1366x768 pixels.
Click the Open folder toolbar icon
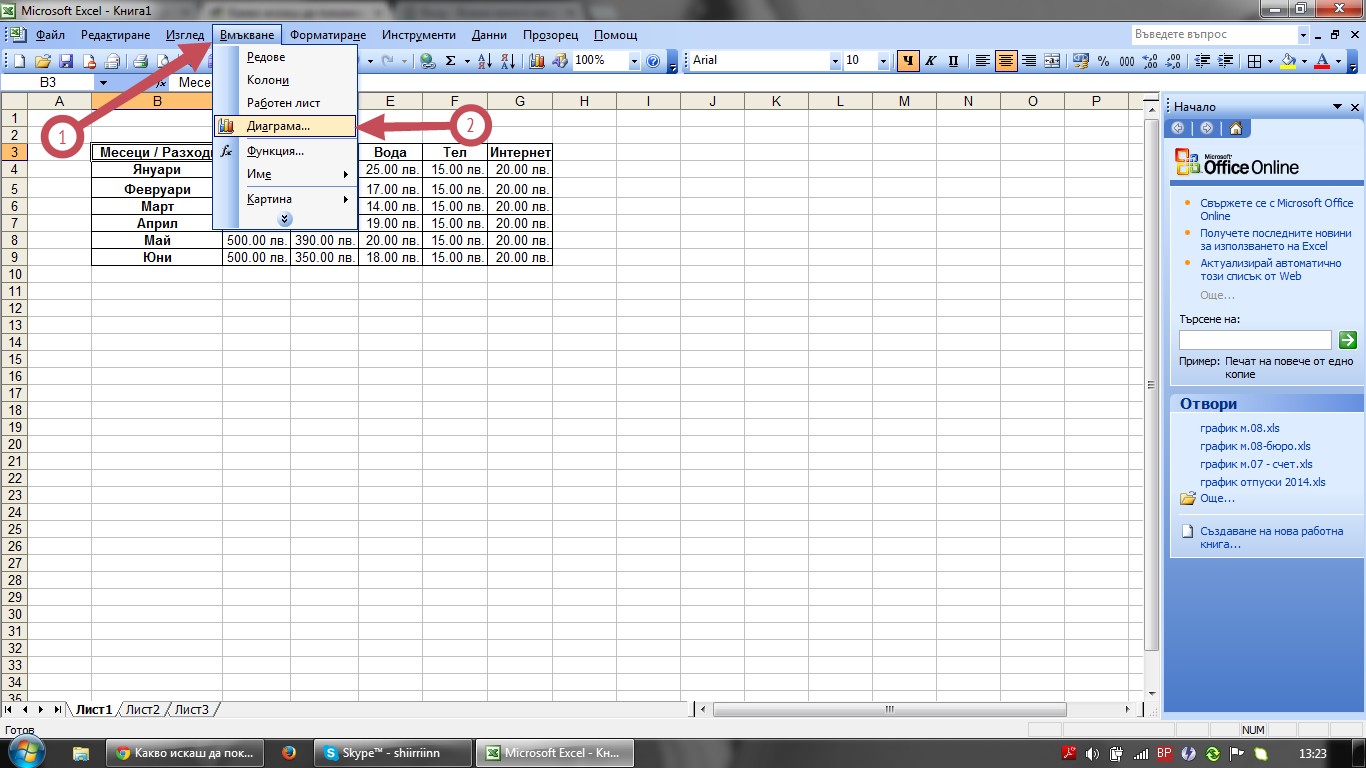point(43,61)
